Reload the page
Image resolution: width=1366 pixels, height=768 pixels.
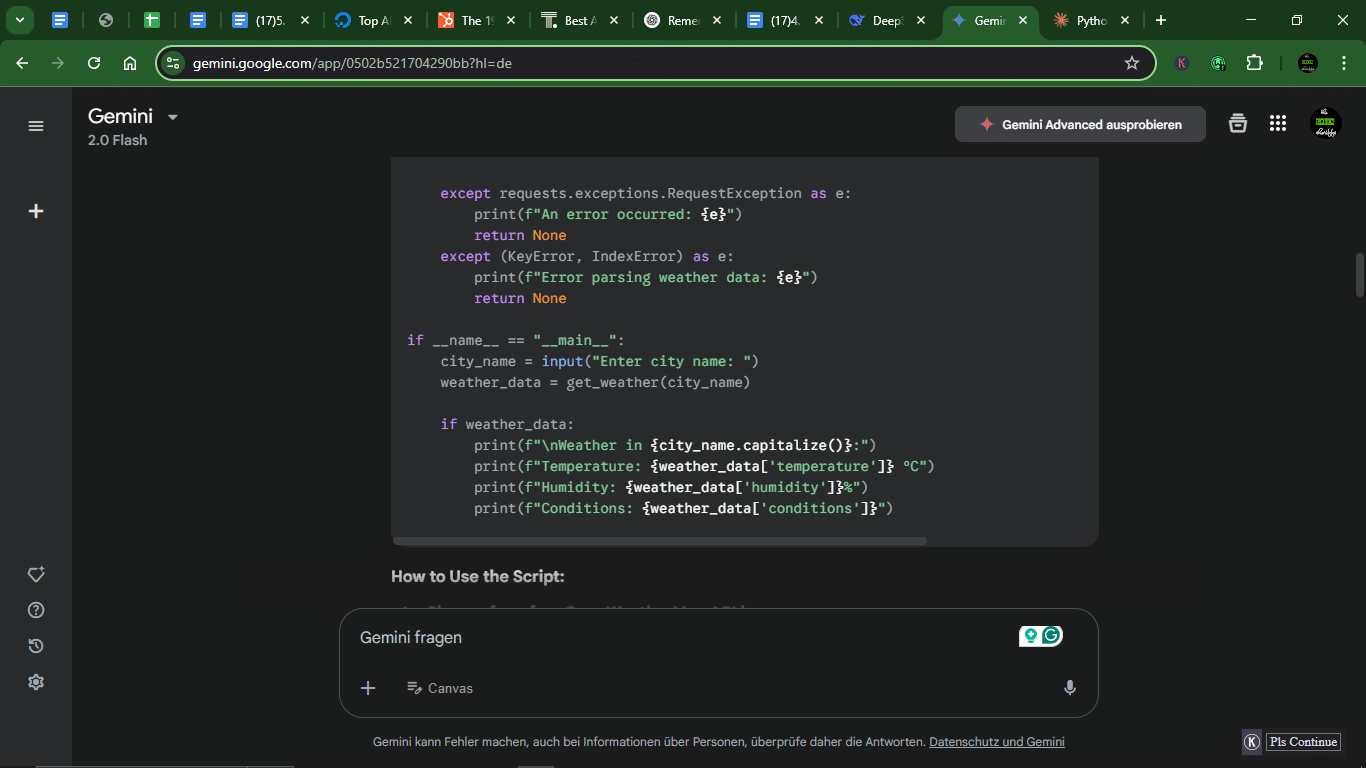[94, 63]
